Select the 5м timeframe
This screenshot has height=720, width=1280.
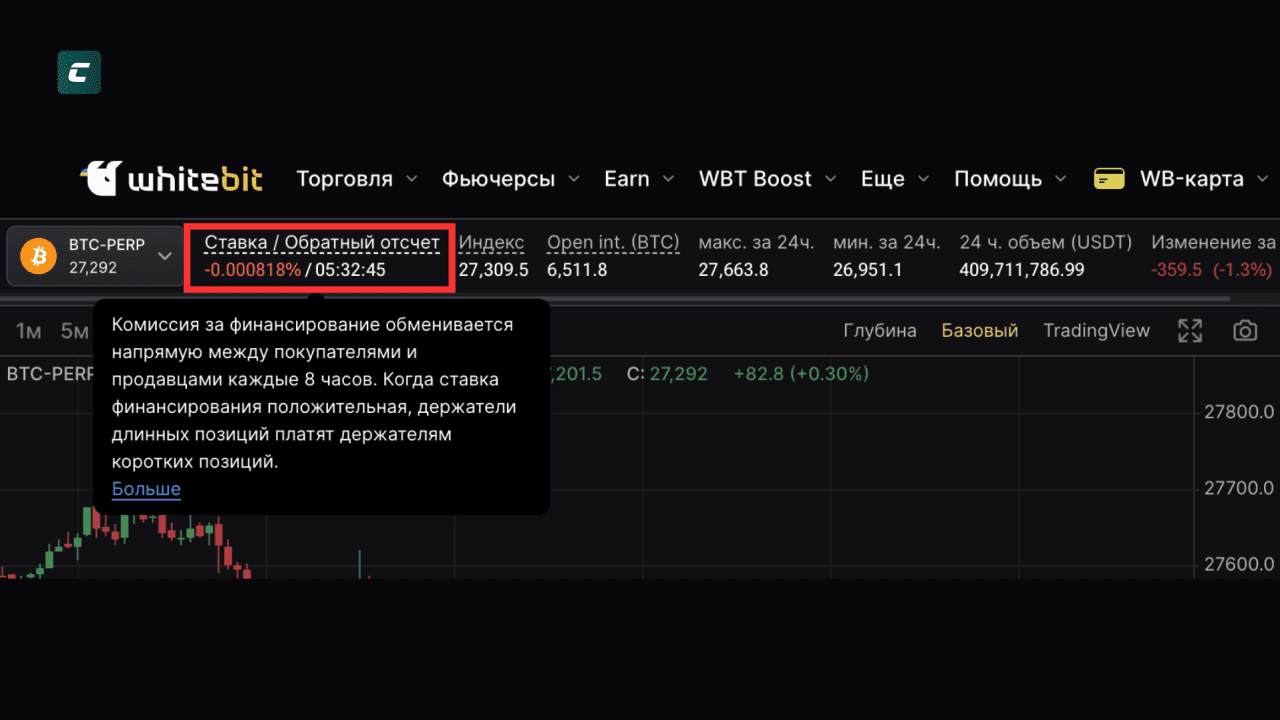tap(74, 331)
